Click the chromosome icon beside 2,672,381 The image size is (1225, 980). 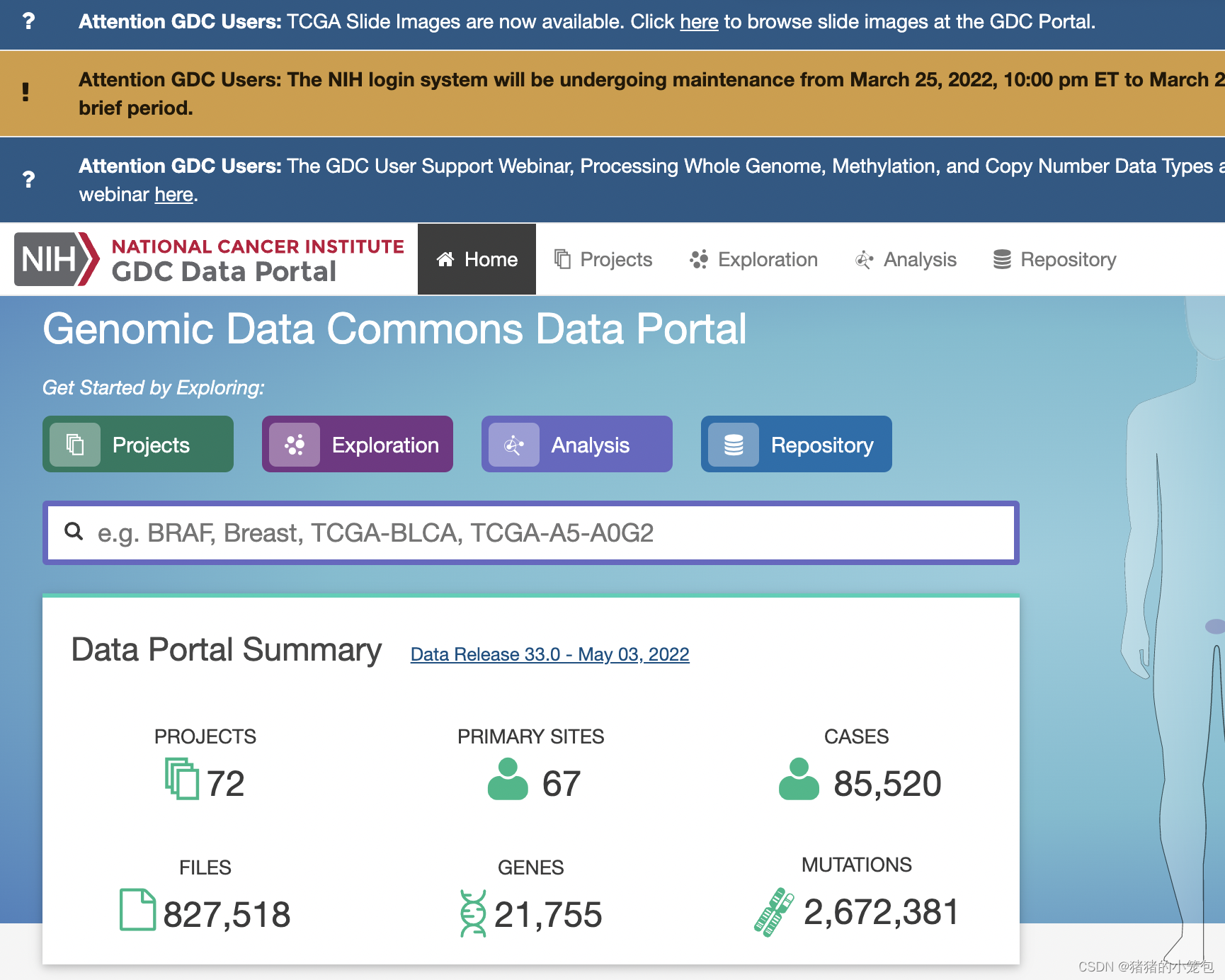click(774, 912)
